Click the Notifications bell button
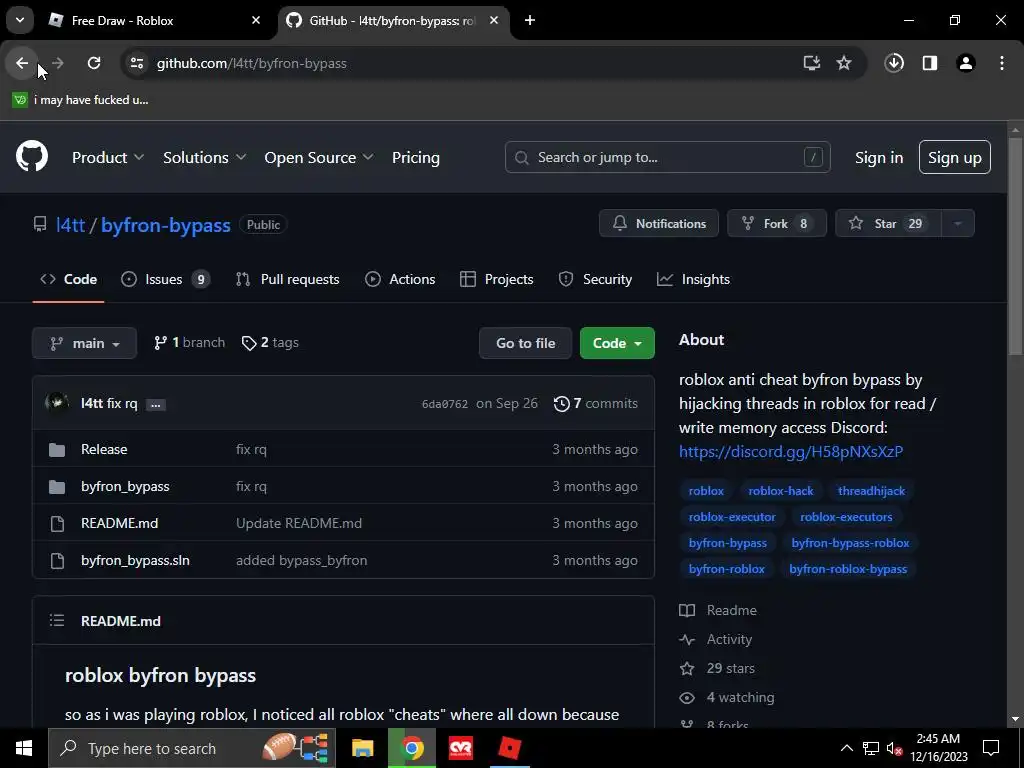The width and height of the screenshot is (1024, 768). click(659, 223)
